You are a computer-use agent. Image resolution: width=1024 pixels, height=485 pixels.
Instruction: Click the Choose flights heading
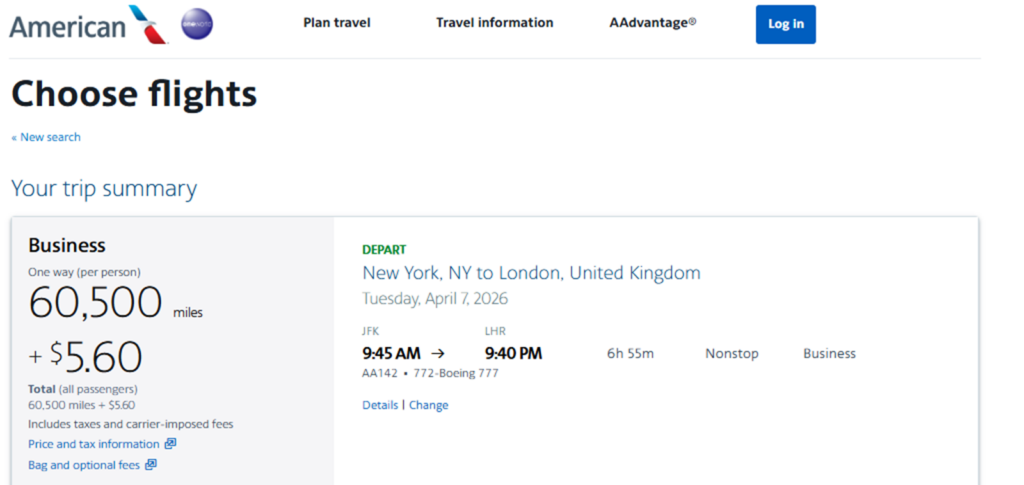[x=135, y=93]
